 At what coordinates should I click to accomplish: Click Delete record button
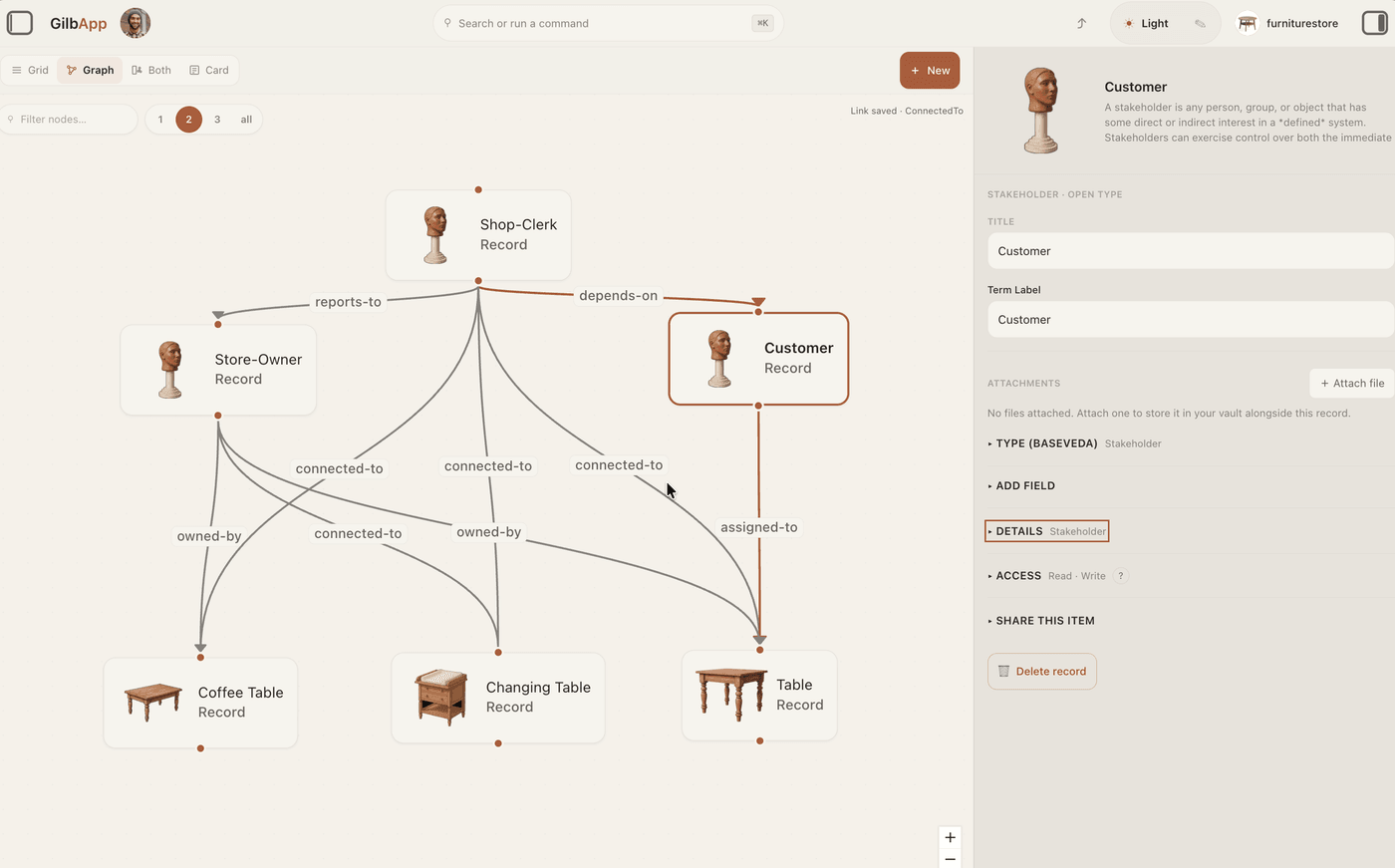tap(1042, 672)
